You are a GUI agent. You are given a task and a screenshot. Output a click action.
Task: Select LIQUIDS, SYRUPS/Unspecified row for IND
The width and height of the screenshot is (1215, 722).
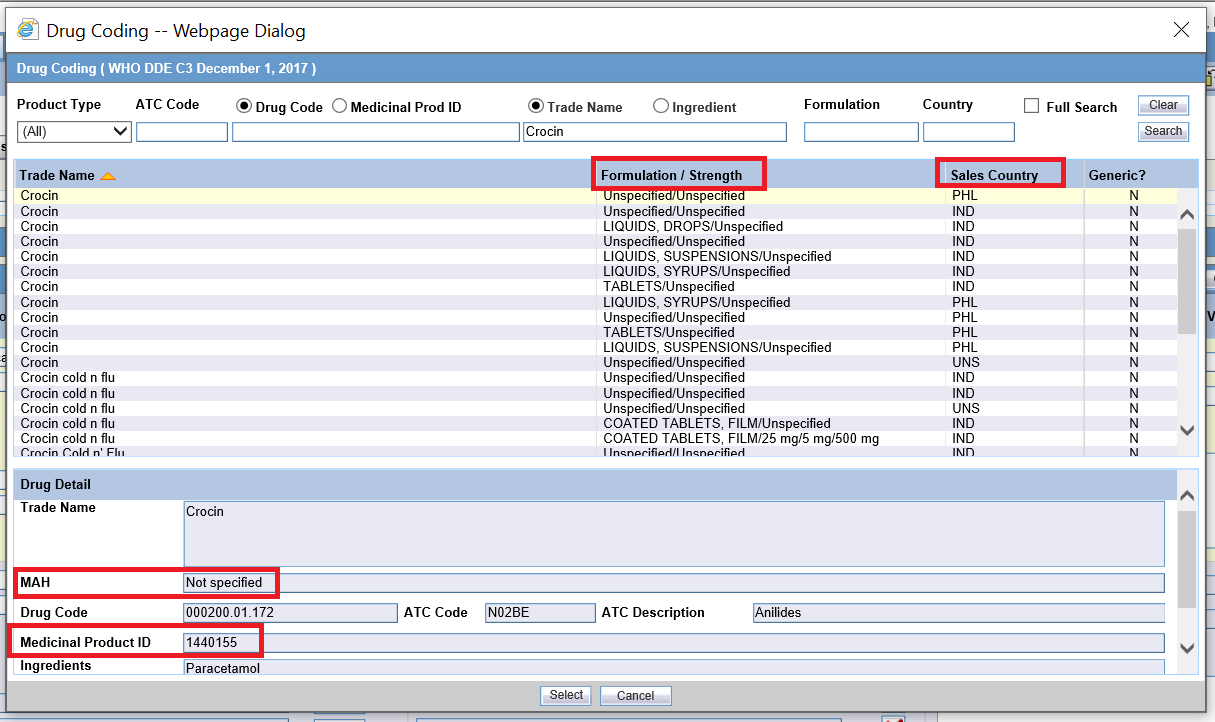pyautogui.click(x=596, y=272)
